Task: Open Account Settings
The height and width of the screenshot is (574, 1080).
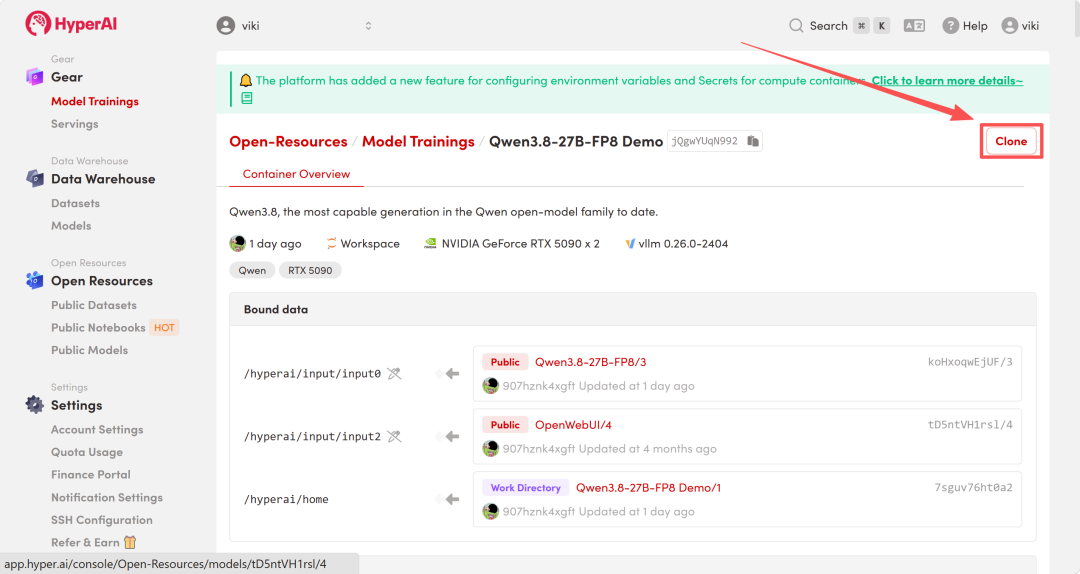Action: click(x=97, y=429)
